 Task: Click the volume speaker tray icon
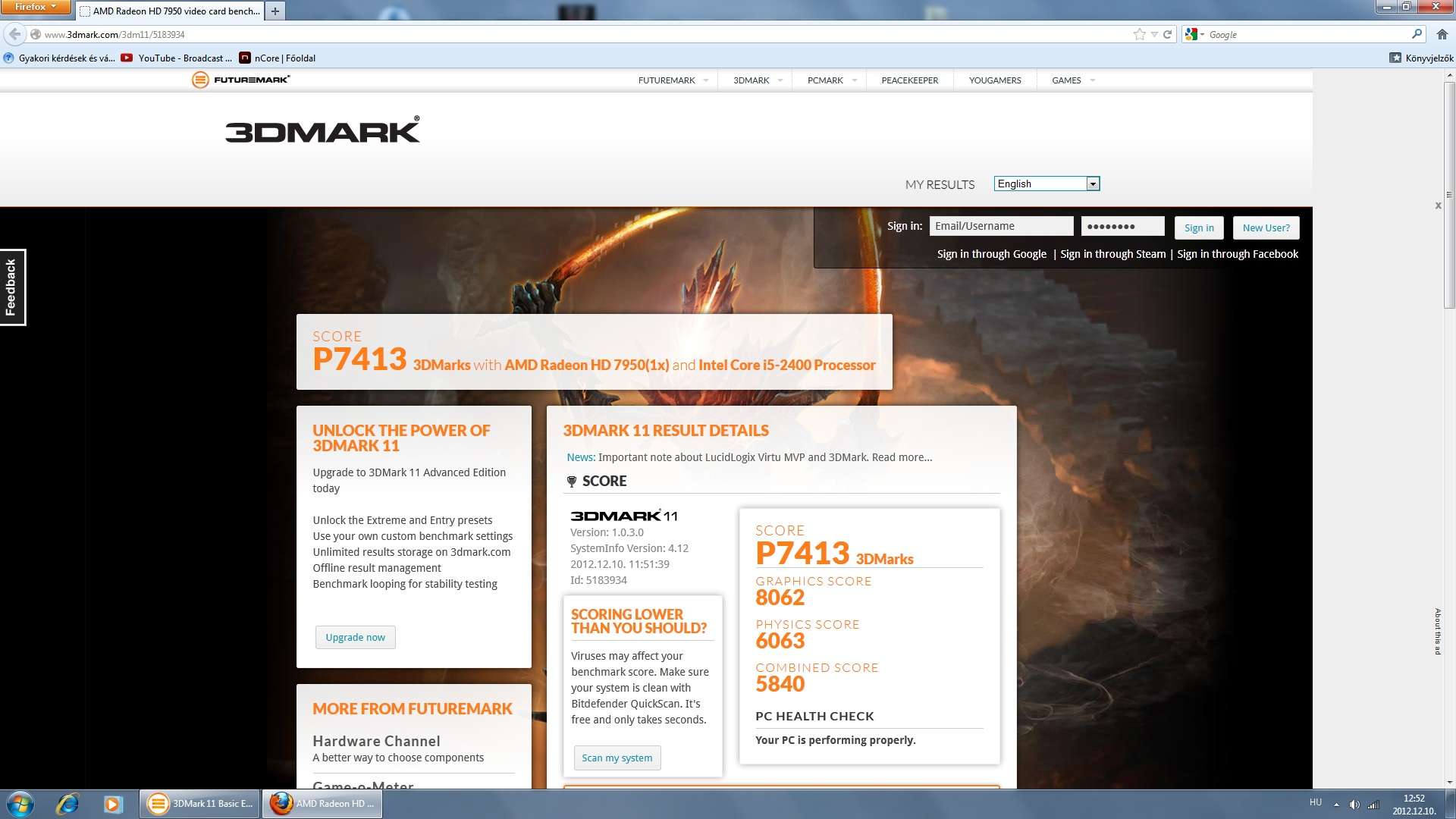tap(1354, 804)
